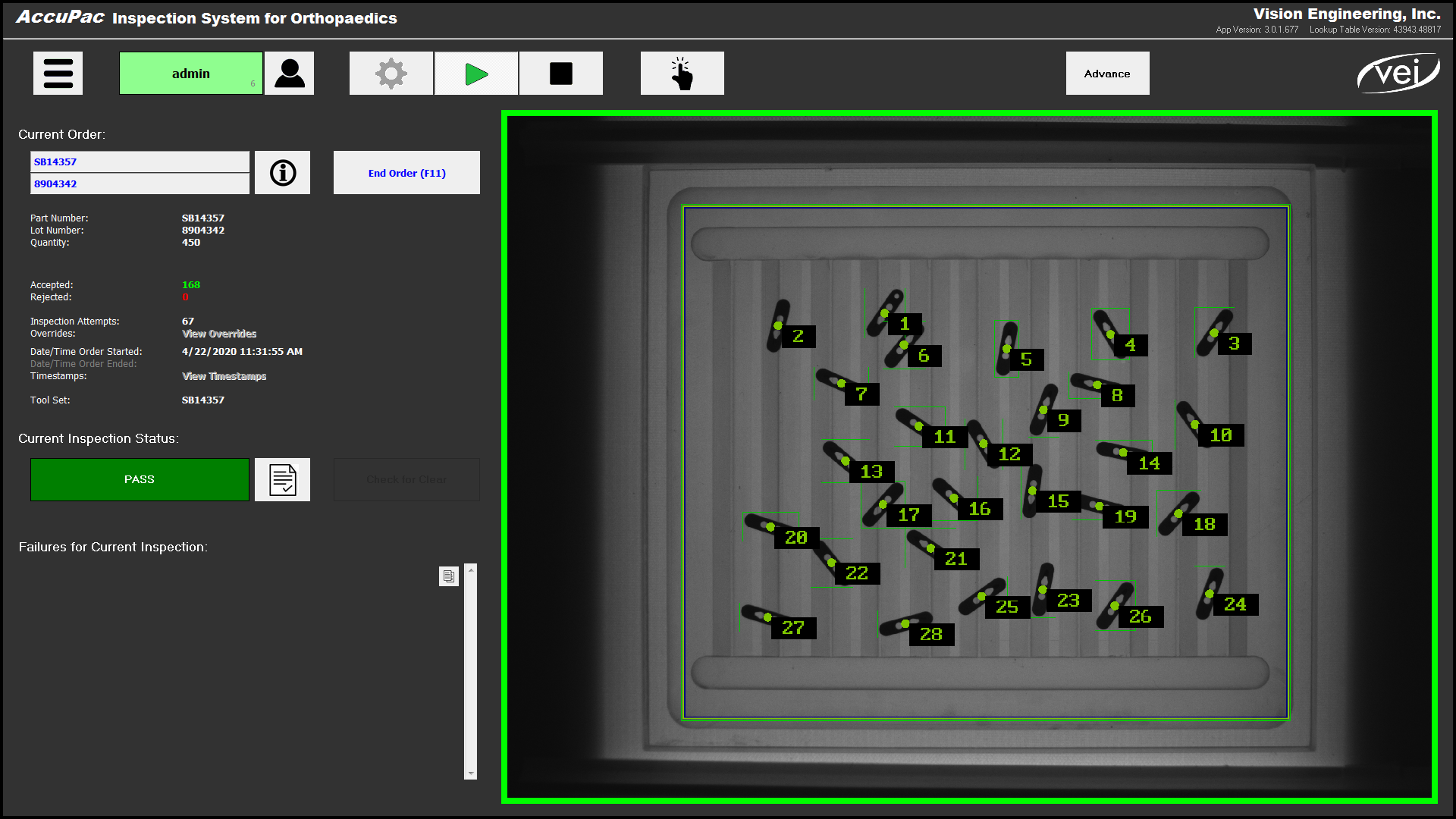Select detected part label 11 in image
Viewport: 1456px width, 819px height.
tap(945, 437)
